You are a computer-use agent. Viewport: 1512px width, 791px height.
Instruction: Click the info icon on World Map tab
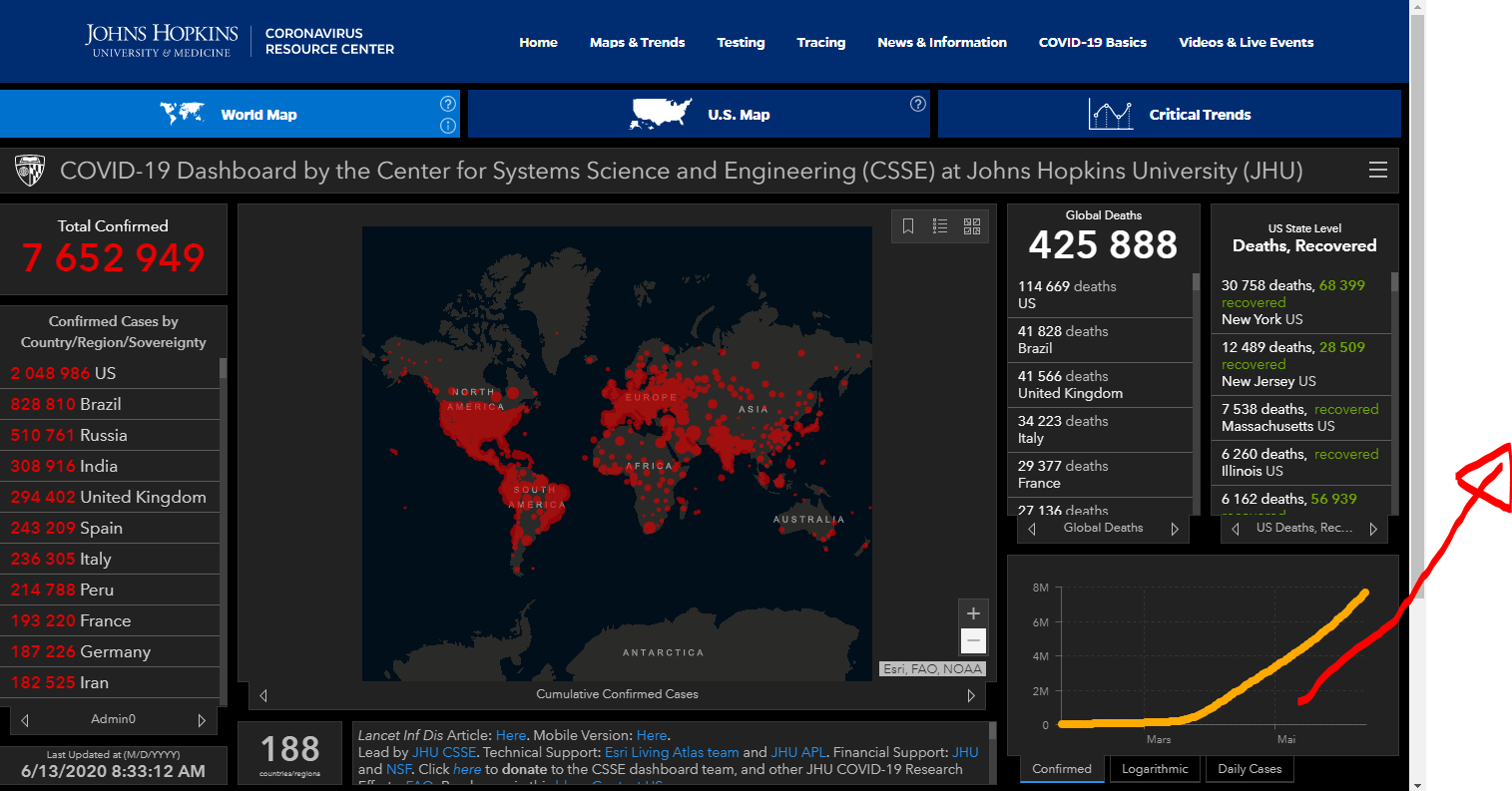448,126
